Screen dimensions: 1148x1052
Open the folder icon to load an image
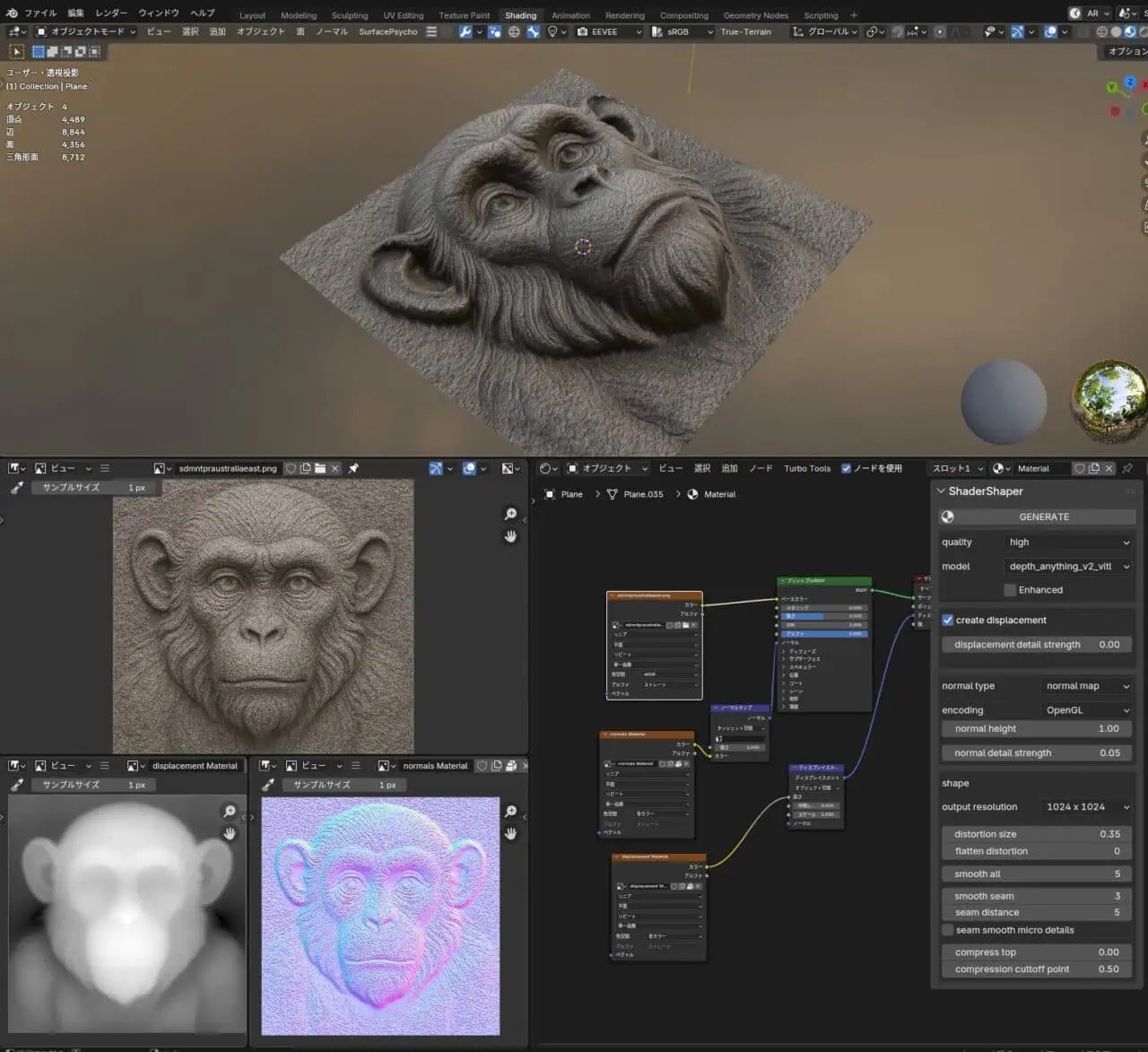click(x=320, y=468)
